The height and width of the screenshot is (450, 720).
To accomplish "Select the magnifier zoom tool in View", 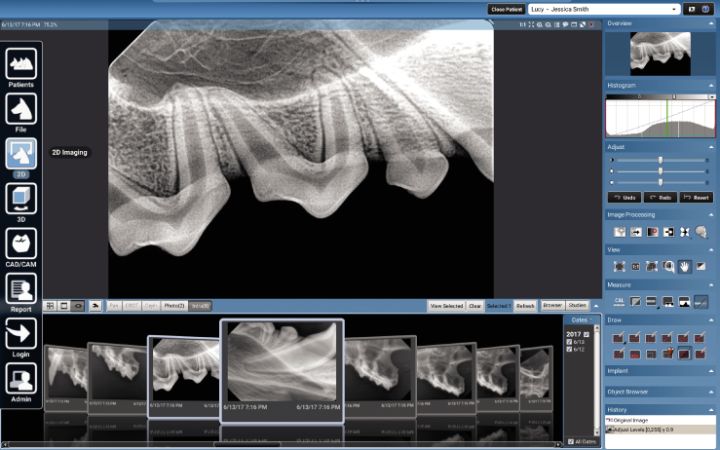I will pos(669,266).
